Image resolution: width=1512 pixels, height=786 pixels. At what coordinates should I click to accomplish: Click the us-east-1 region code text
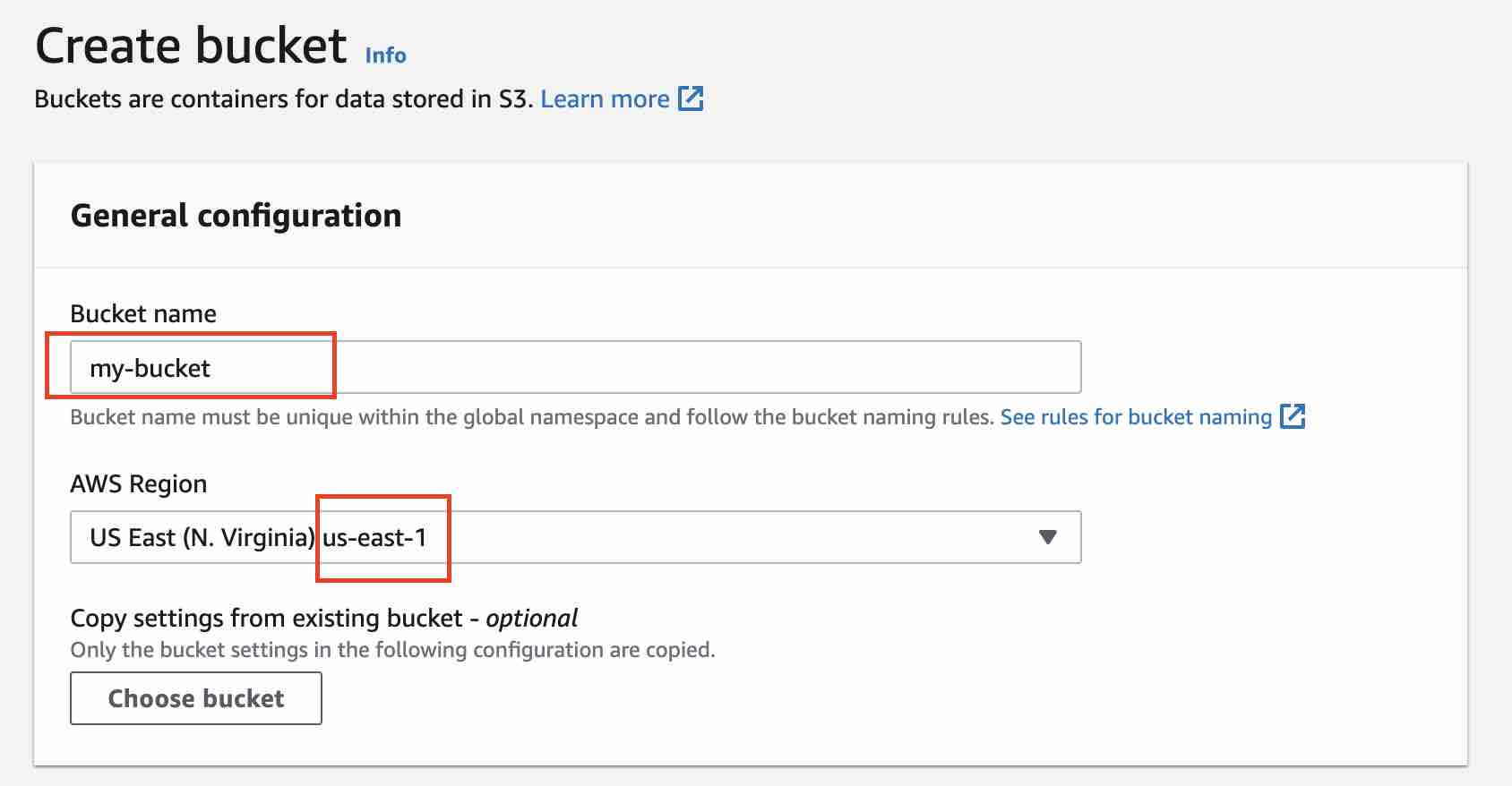(374, 537)
